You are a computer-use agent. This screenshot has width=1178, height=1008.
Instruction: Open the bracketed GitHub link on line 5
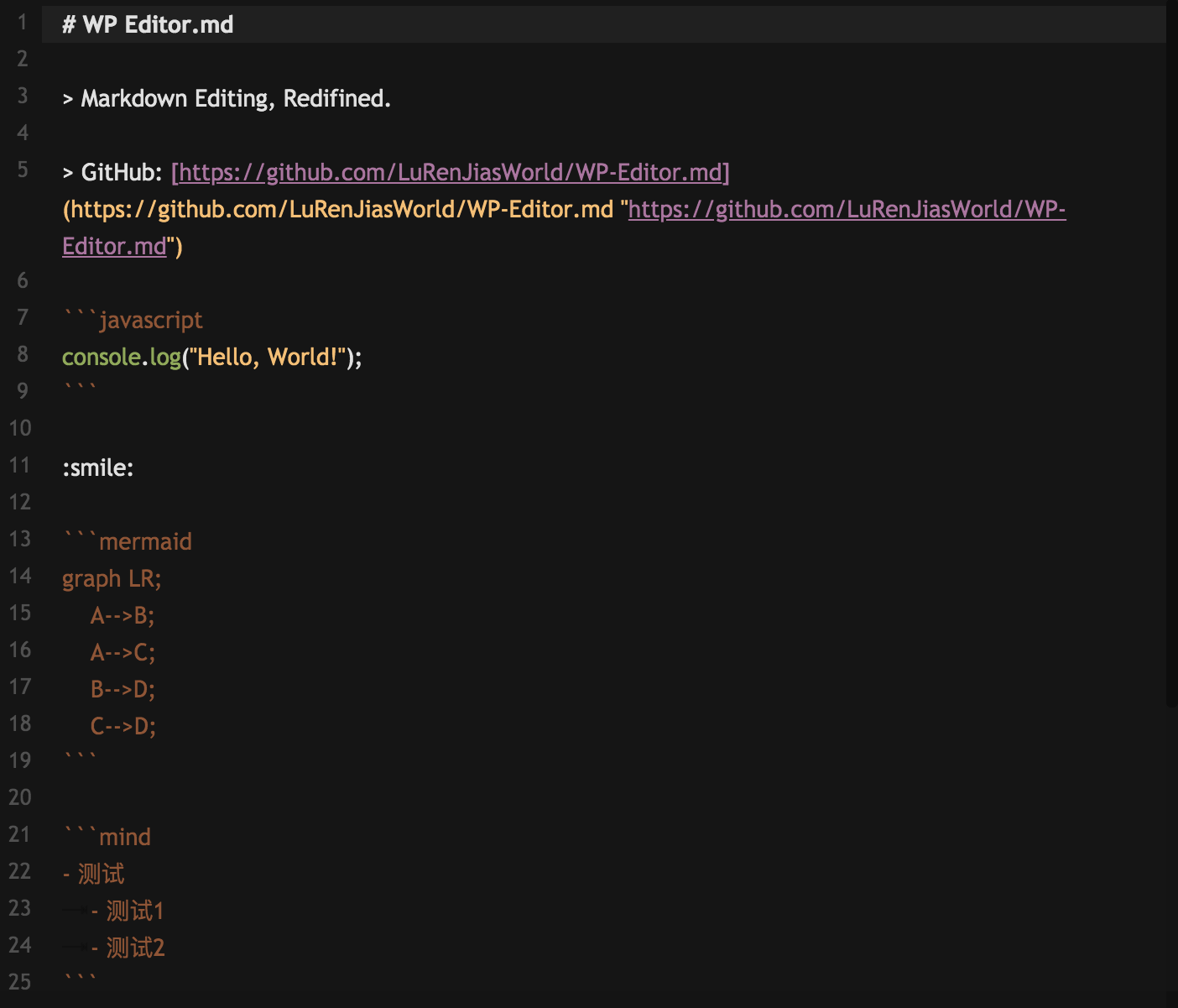click(x=451, y=173)
